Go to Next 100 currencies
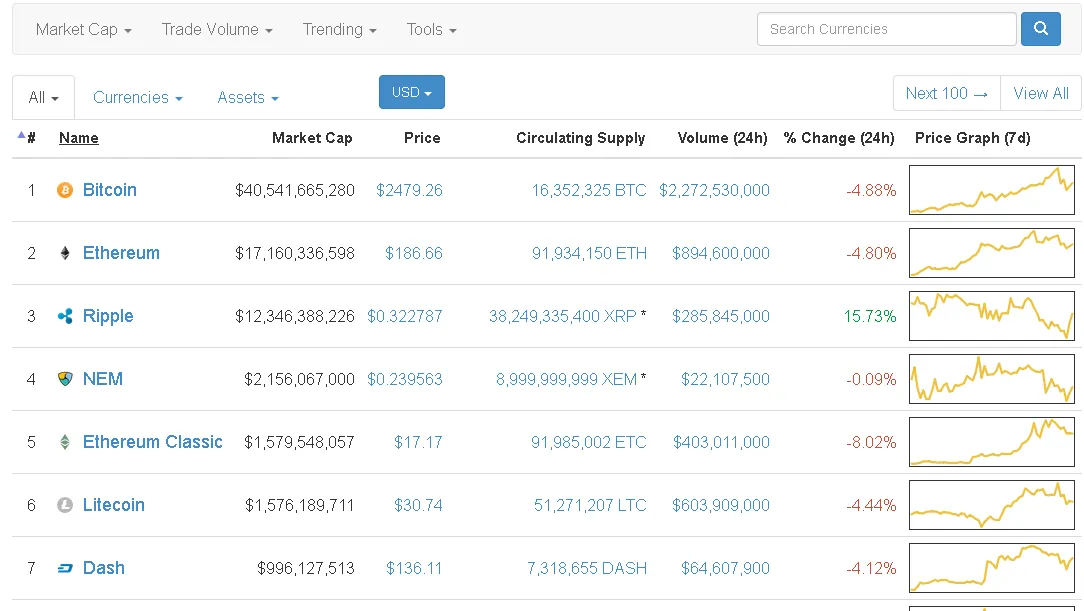Screen dimensions: 1084x611 tap(946, 93)
